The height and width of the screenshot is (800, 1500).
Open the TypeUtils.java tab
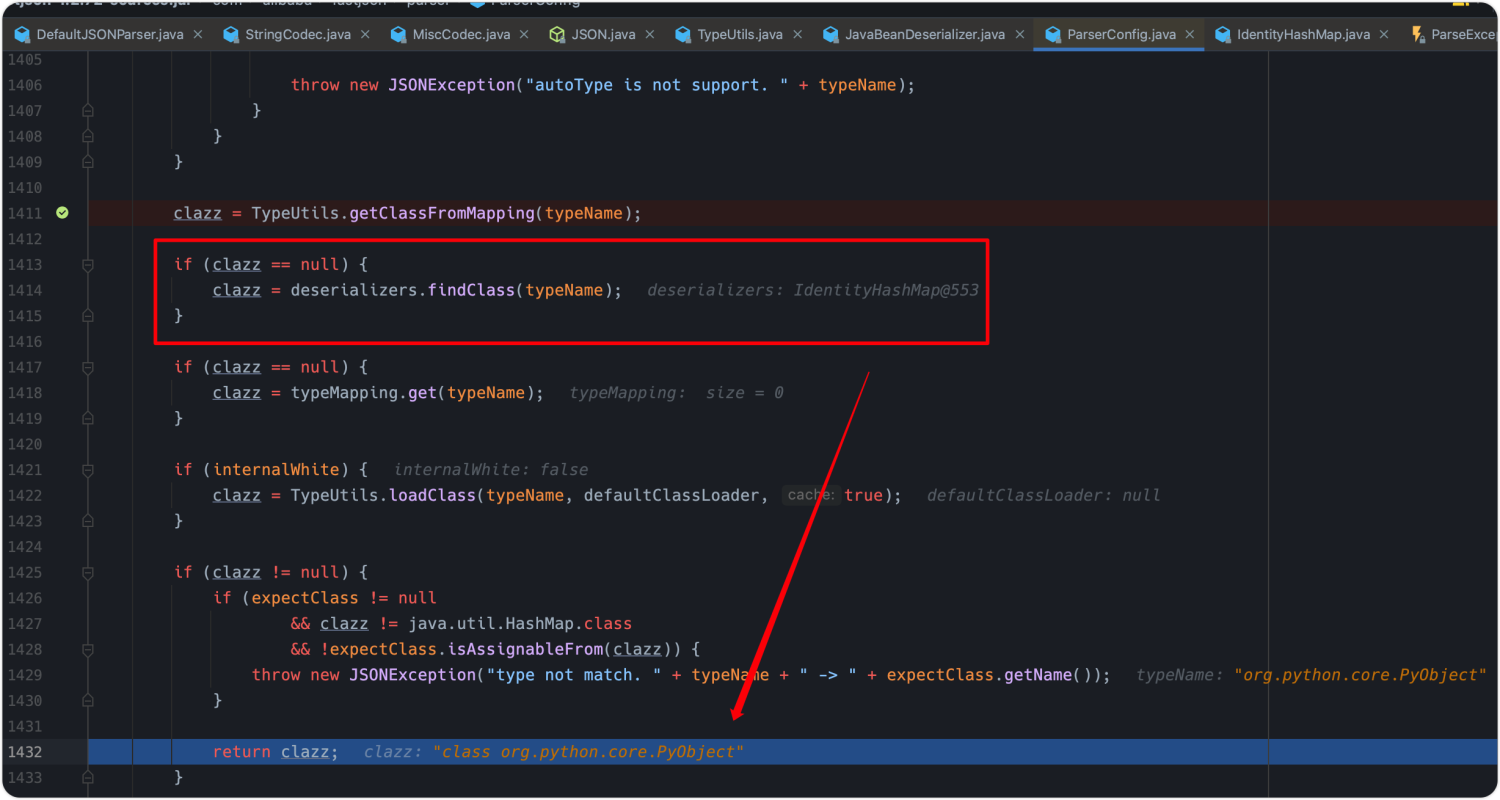[740, 34]
